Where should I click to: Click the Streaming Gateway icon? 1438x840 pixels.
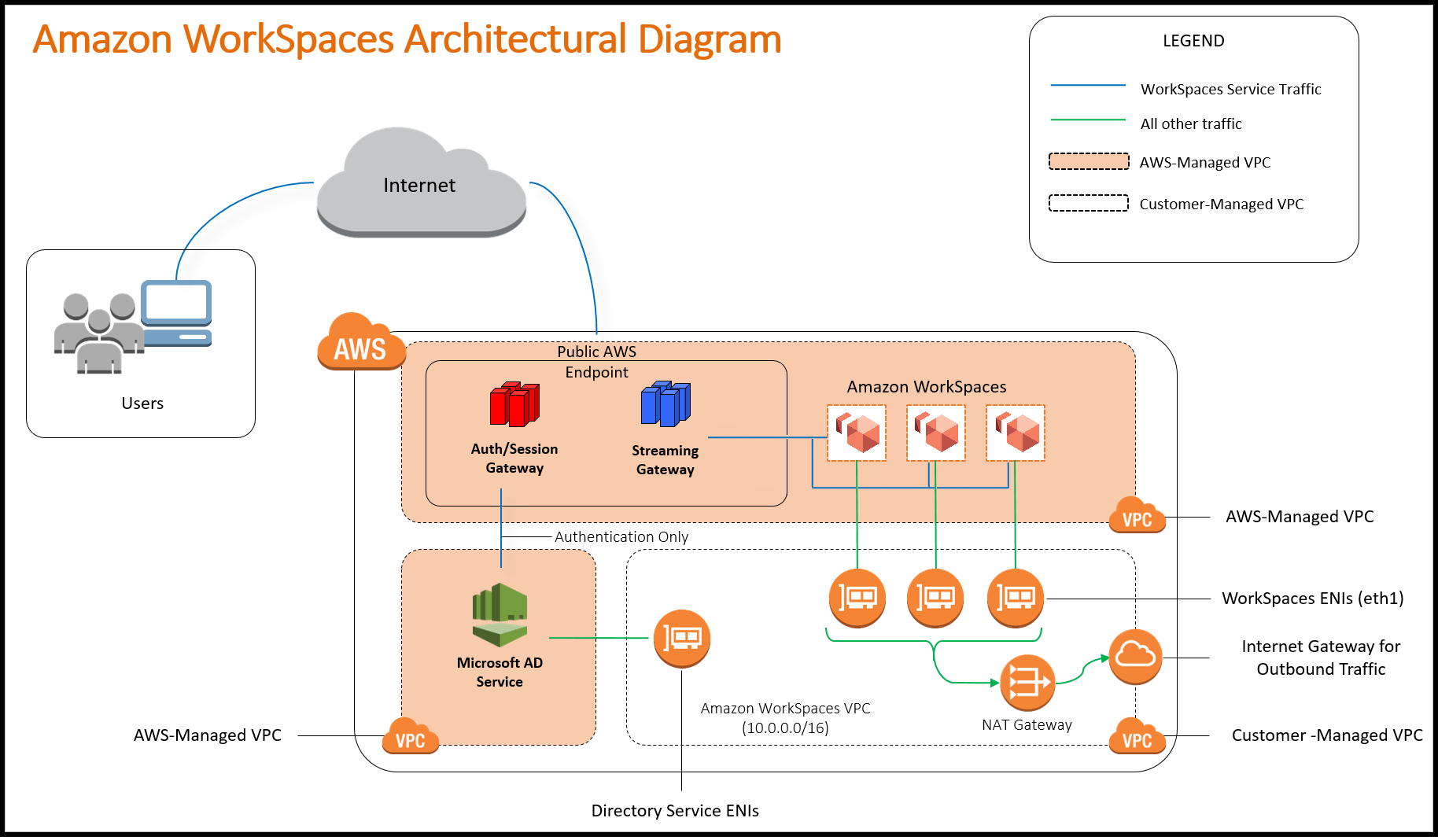click(663, 403)
